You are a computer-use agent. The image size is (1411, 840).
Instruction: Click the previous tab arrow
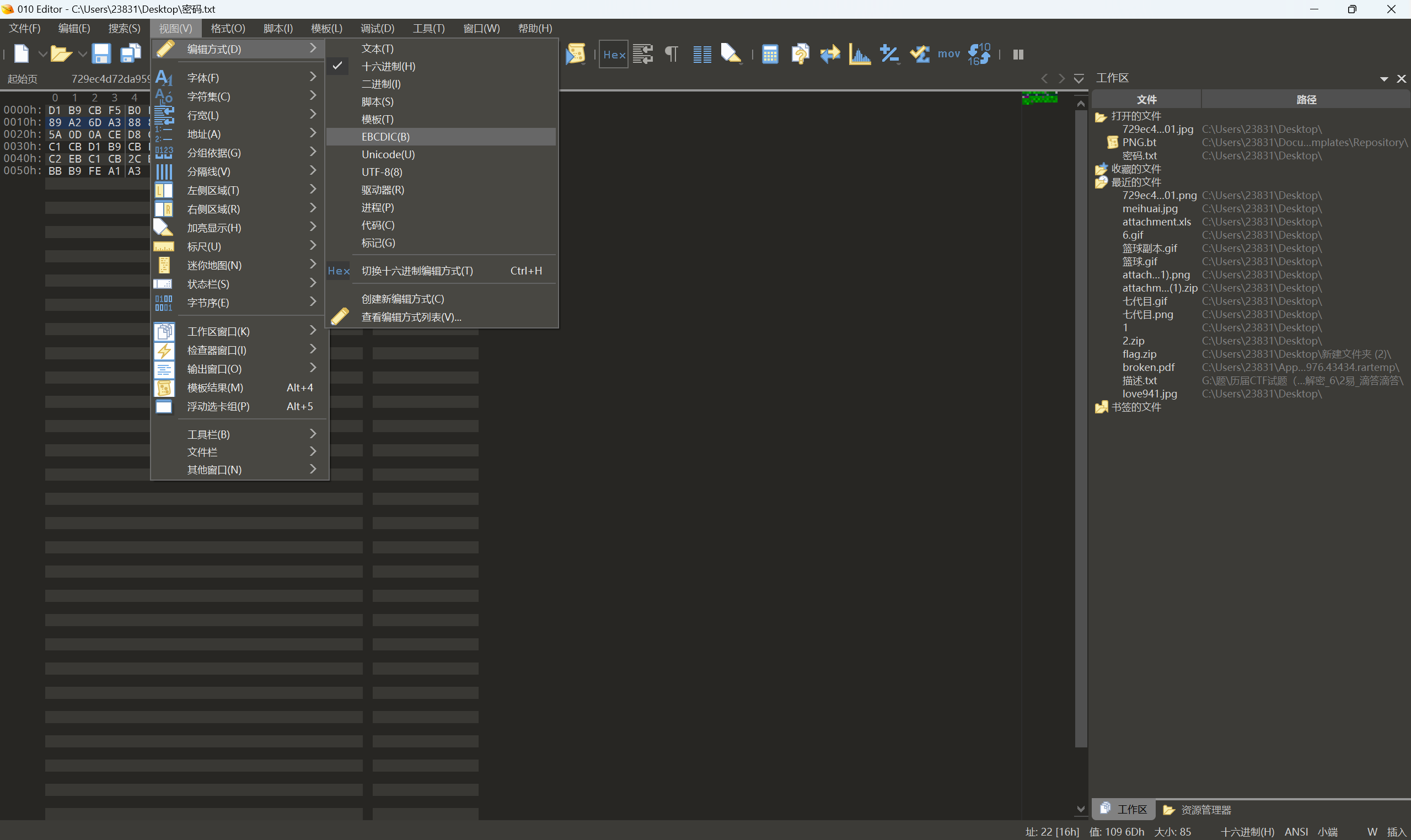[x=1044, y=79]
